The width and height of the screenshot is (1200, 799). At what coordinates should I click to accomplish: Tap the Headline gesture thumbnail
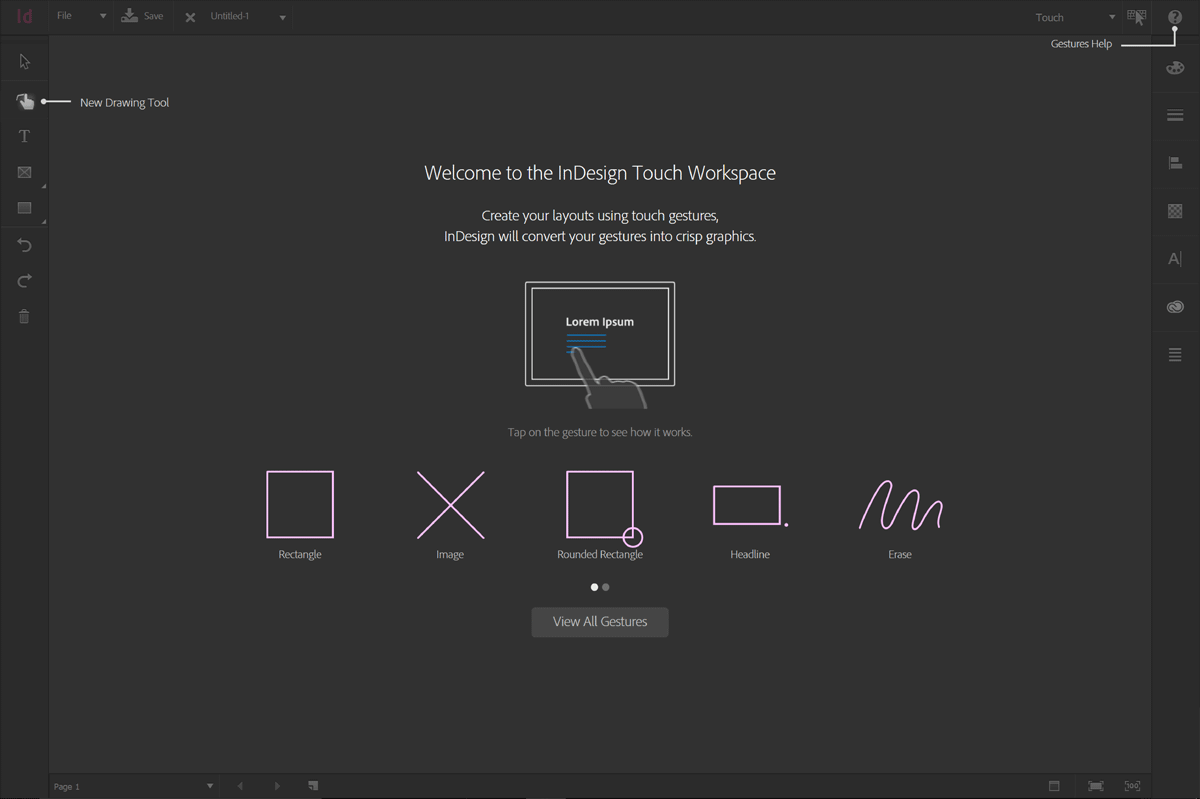(750, 506)
